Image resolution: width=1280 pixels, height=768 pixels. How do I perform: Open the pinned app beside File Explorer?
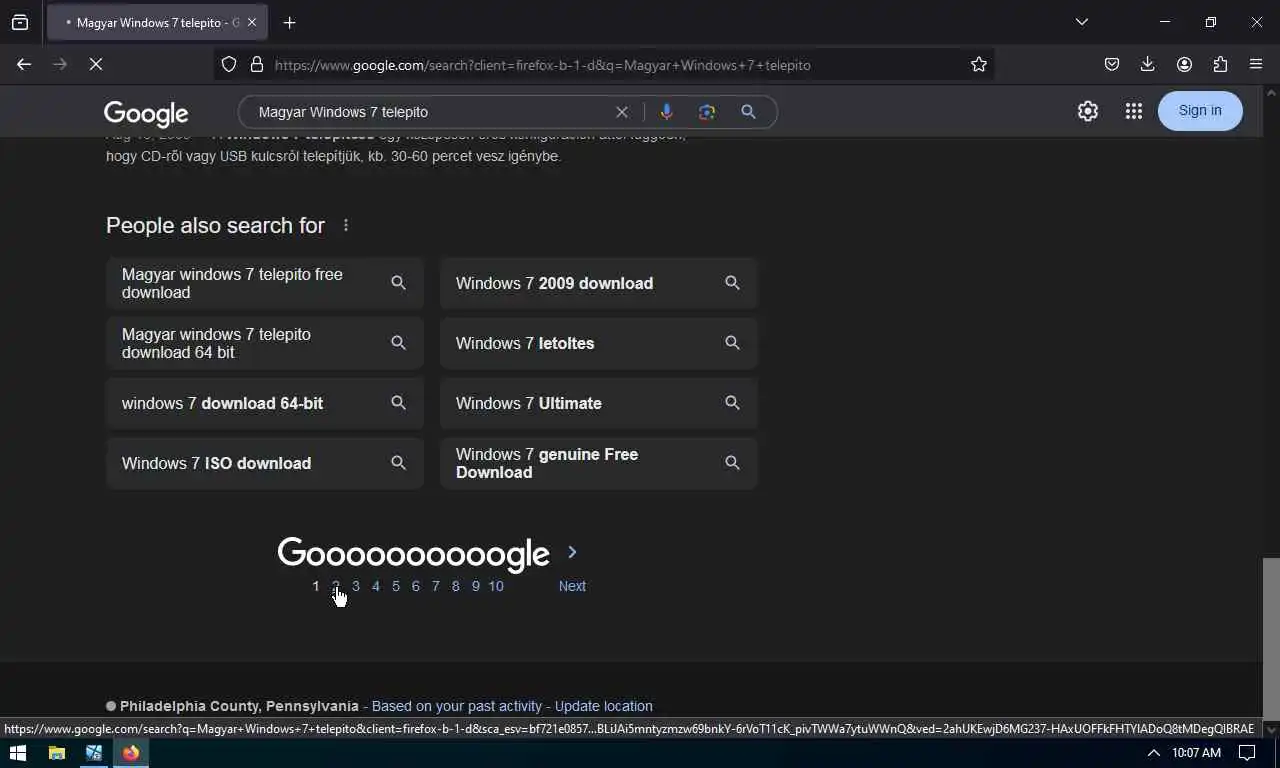[94, 753]
